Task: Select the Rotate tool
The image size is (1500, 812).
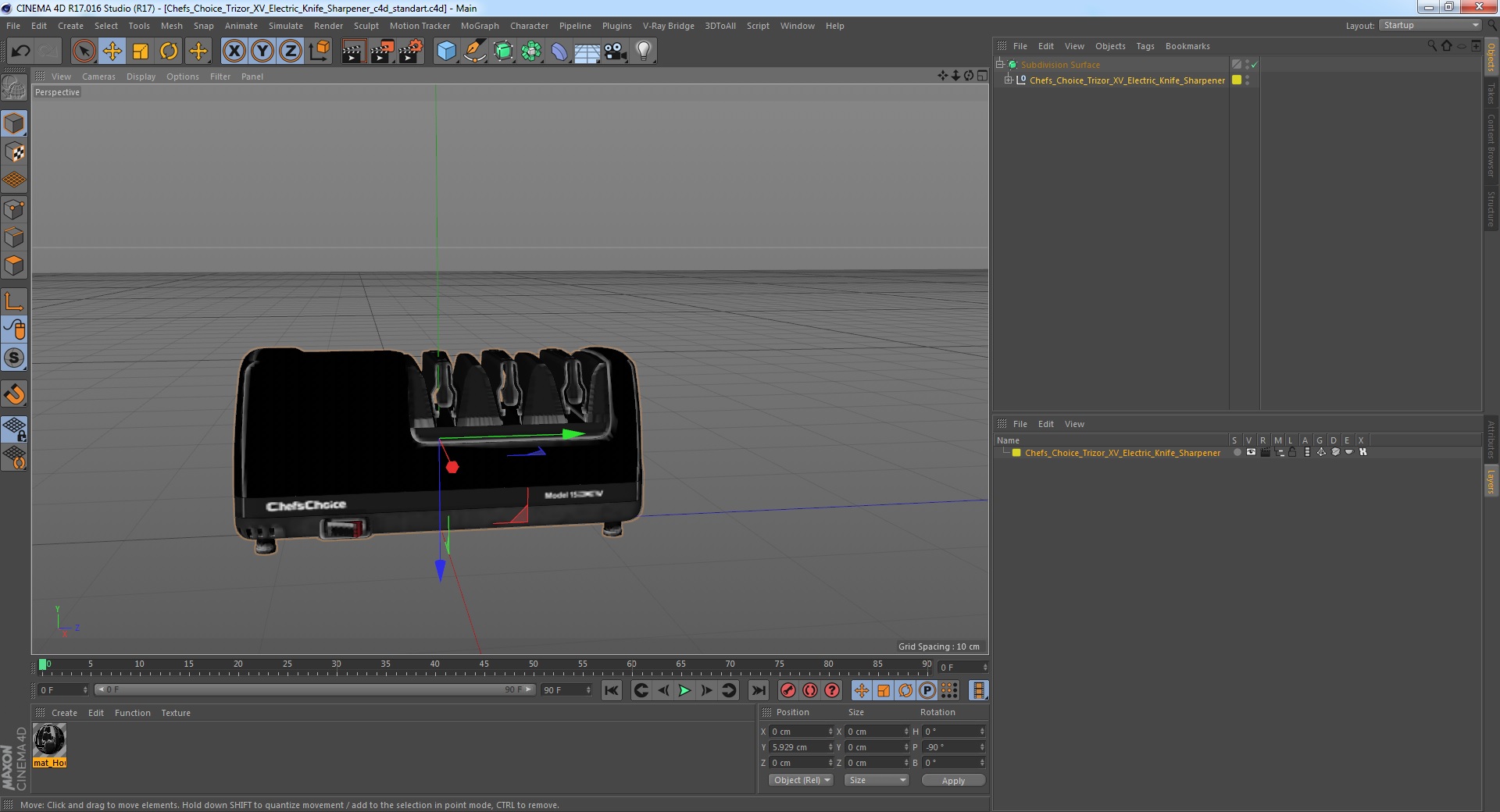Action: click(x=169, y=52)
